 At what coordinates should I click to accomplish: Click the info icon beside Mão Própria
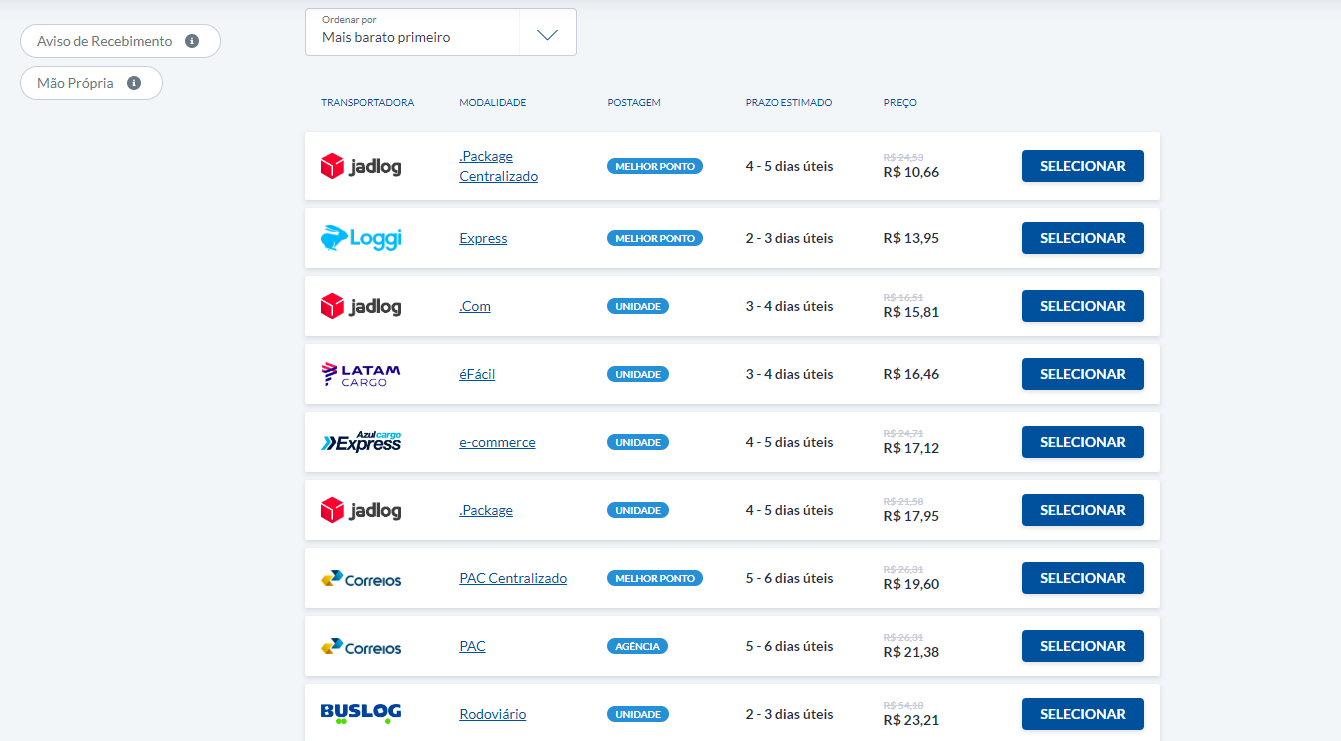pyautogui.click(x=133, y=83)
